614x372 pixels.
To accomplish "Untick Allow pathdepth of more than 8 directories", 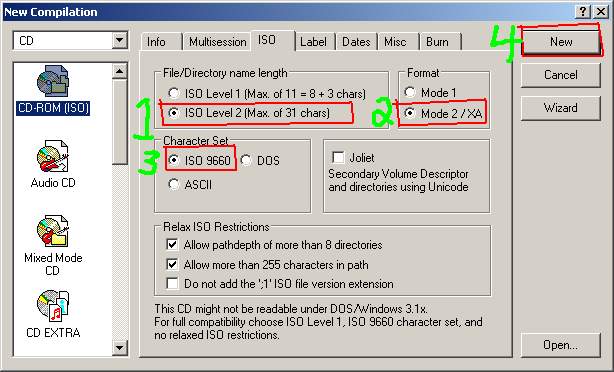I will click(172, 244).
